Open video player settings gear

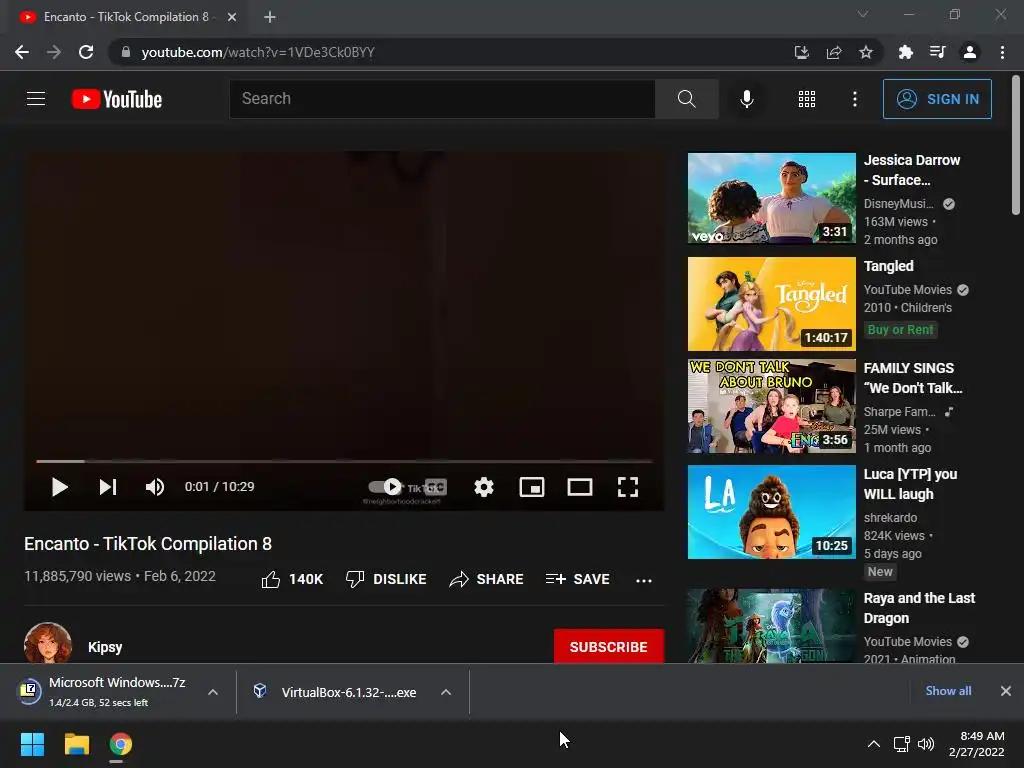coord(484,487)
